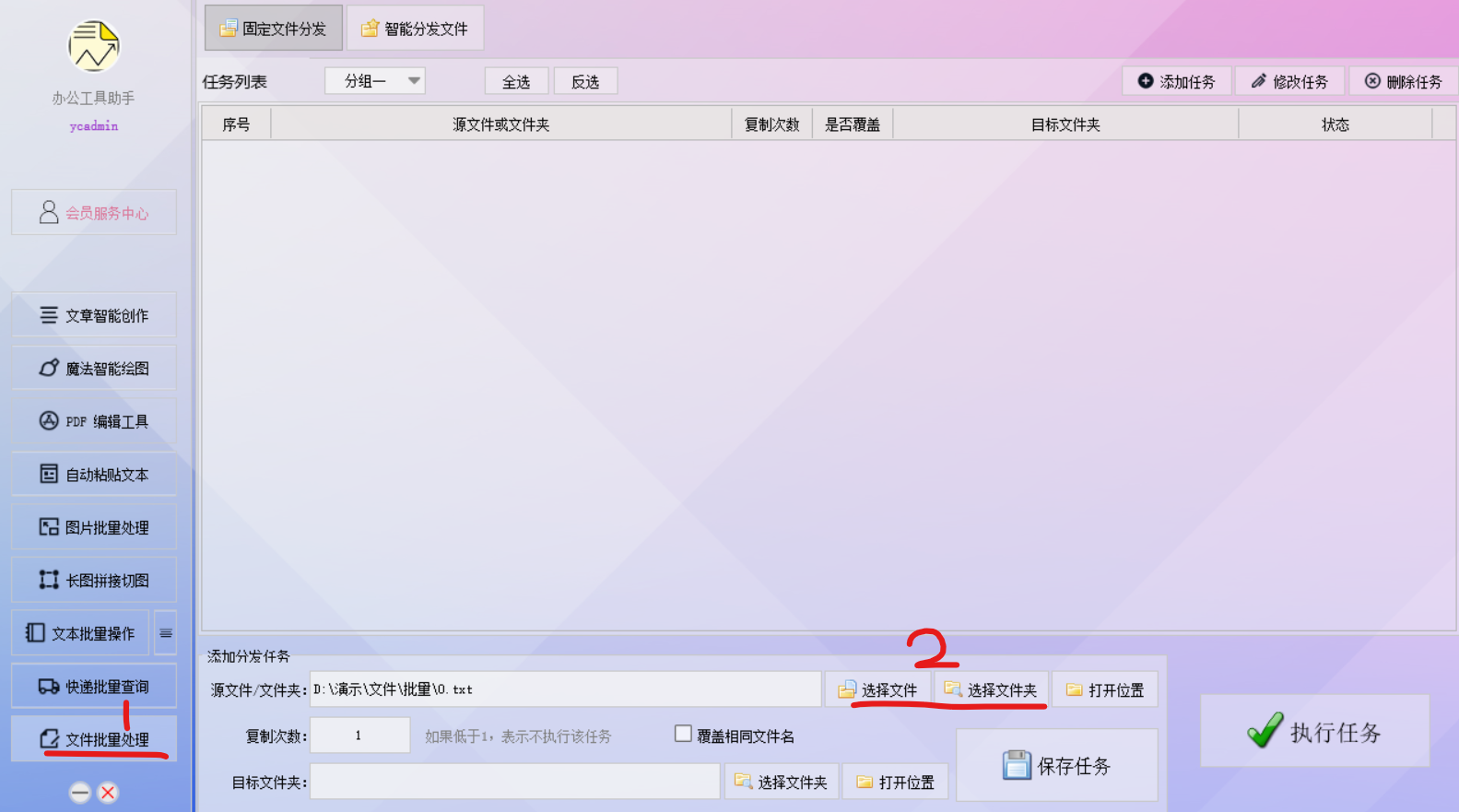
Task: Click the 状态 column header
Action: [x=1335, y=124]
